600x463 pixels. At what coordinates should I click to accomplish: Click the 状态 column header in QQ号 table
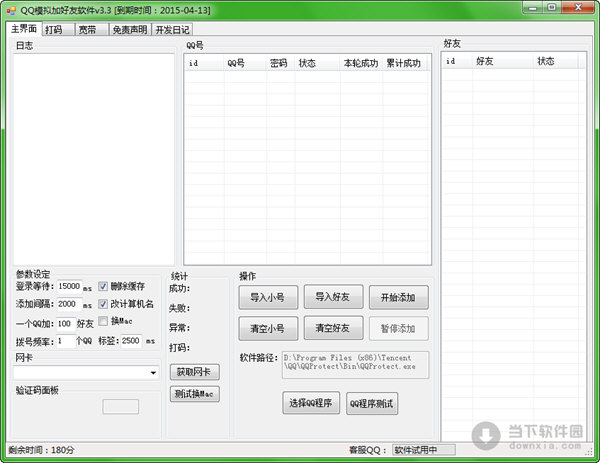[x=317, y=63]
